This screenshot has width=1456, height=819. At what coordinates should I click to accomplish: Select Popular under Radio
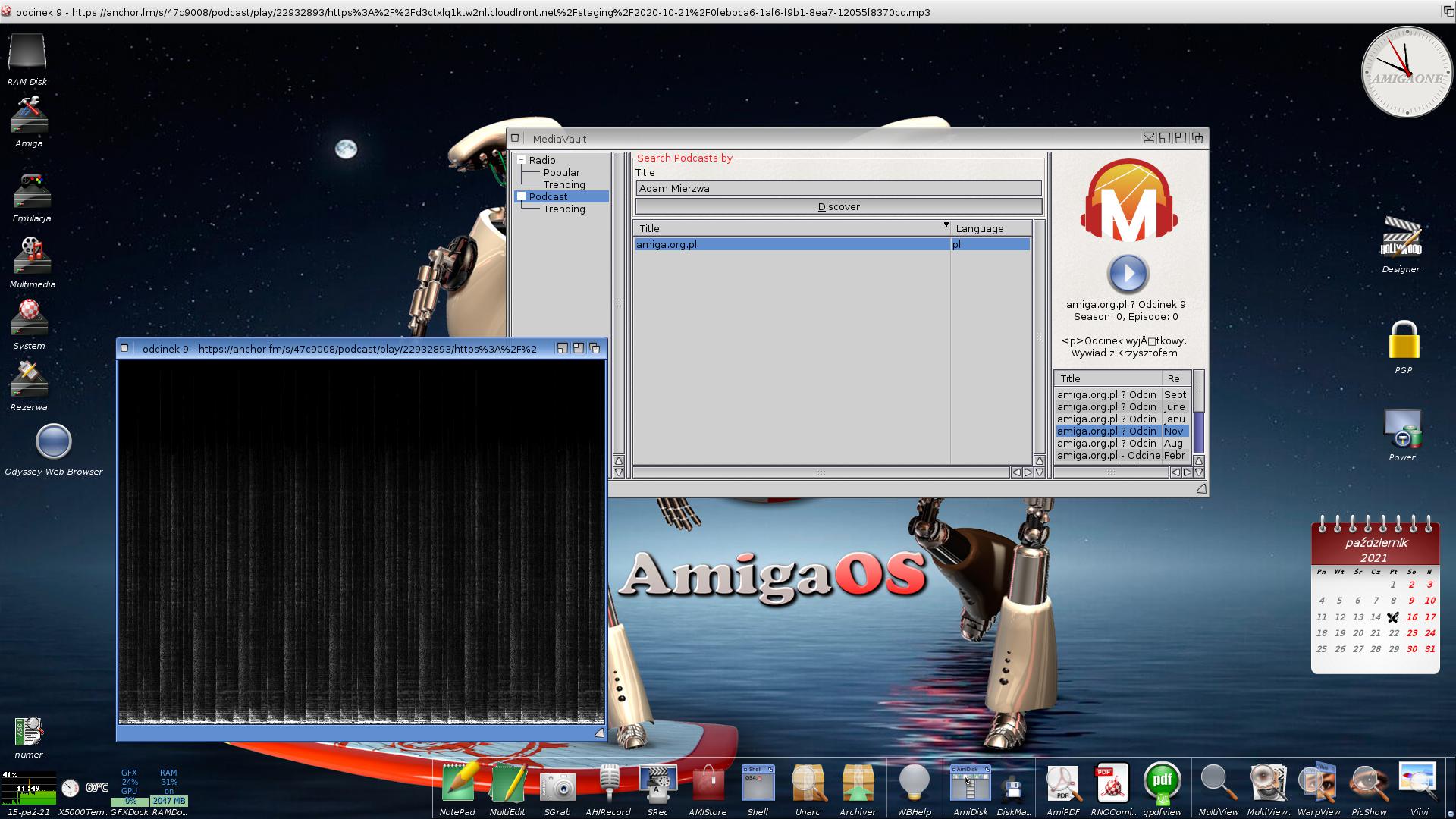[x=561, y=172]
